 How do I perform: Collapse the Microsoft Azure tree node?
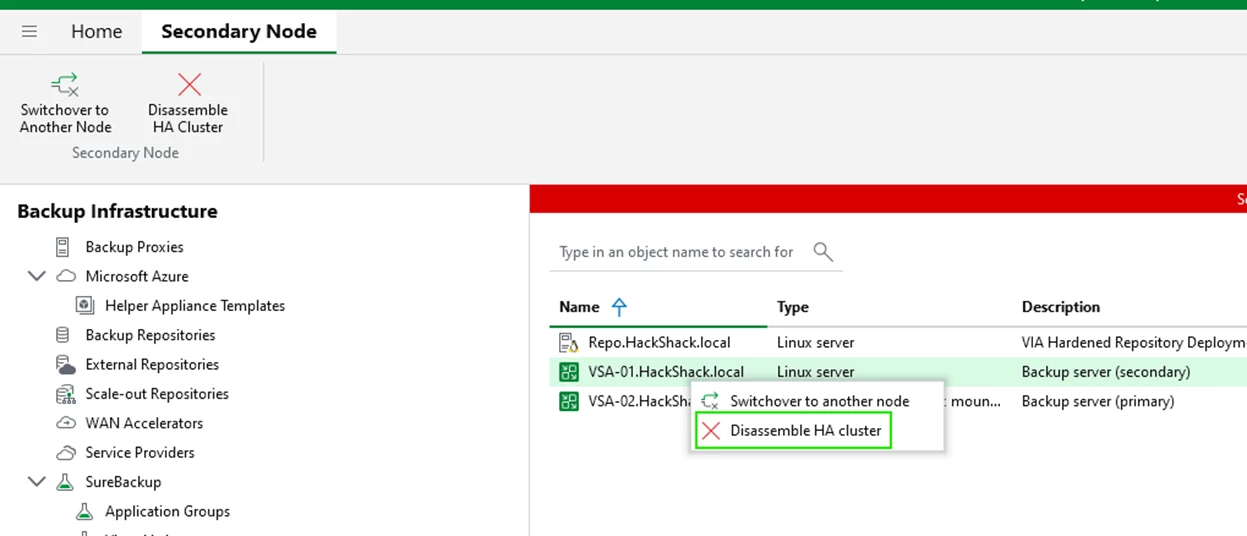point(37,276)
